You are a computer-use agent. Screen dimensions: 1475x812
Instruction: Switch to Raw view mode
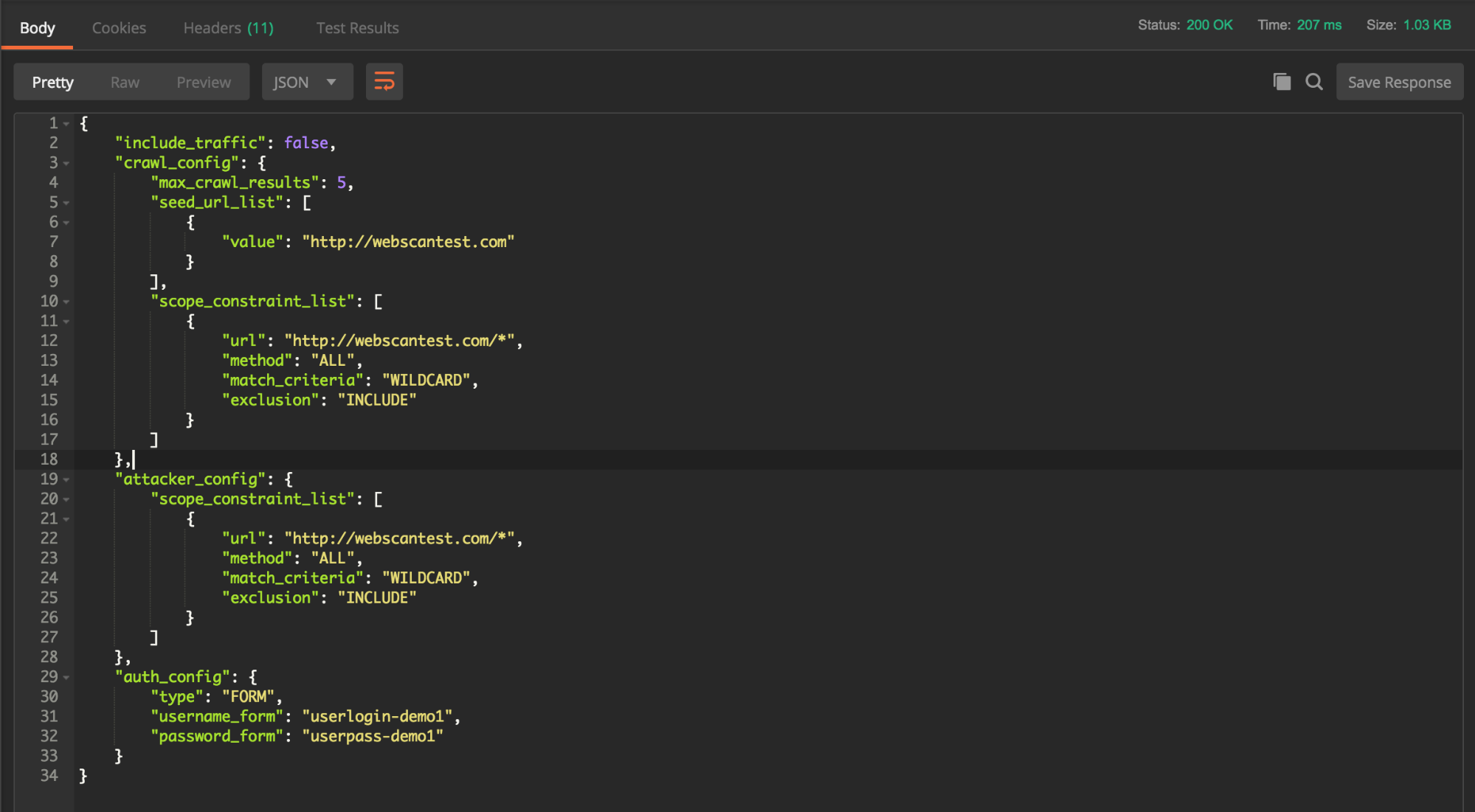[125, 82]
